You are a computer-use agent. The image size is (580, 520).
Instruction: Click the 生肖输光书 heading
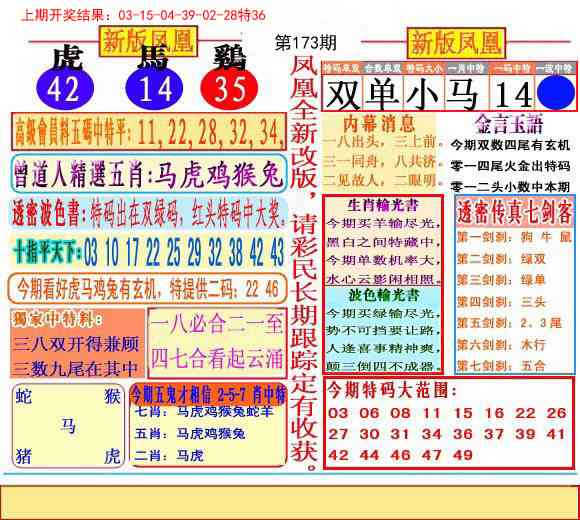click(x=383, y=205)
